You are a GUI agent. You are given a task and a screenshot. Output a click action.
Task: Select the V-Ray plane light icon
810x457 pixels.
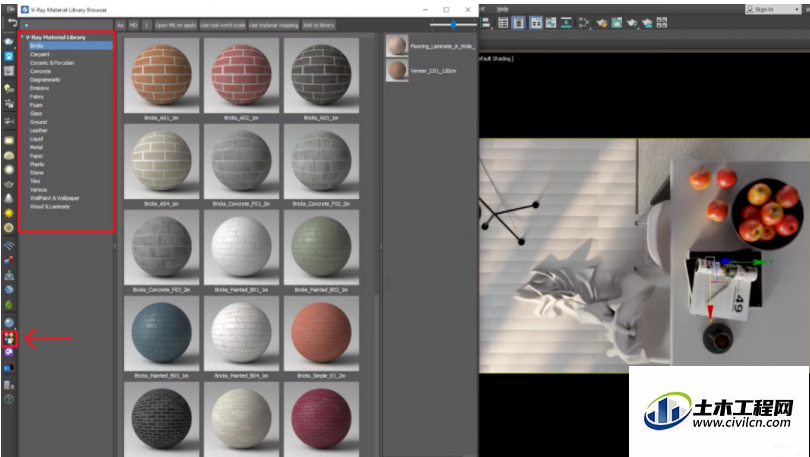click(9, 140)
